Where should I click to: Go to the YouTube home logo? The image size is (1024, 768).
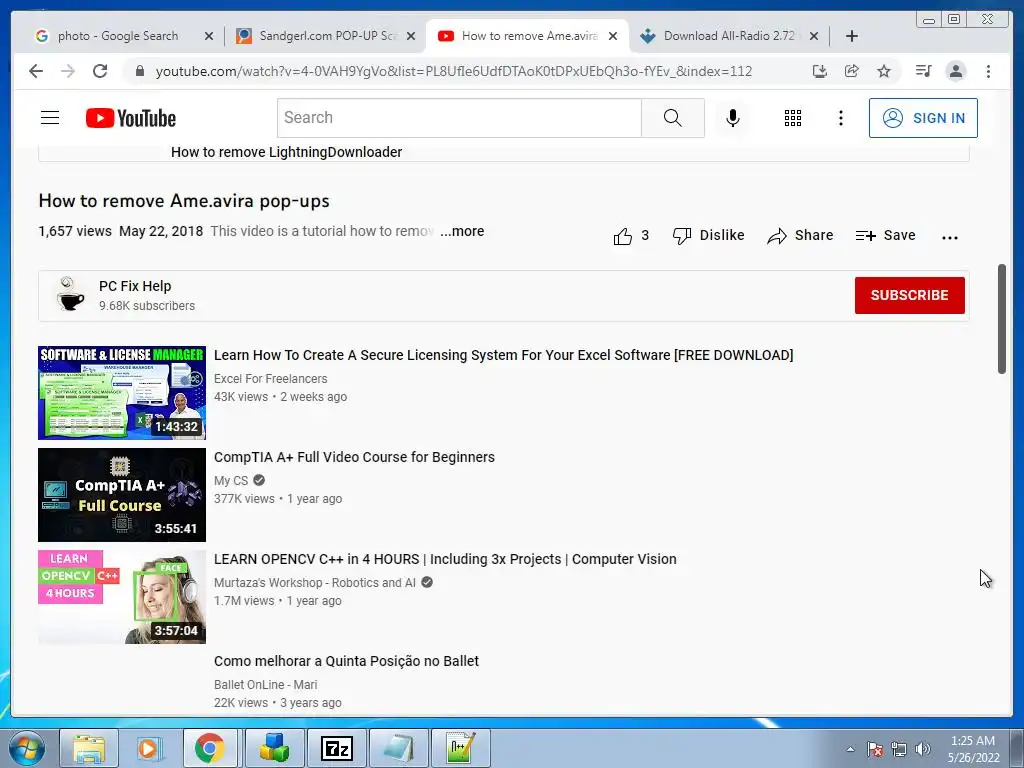coord(131,118)
